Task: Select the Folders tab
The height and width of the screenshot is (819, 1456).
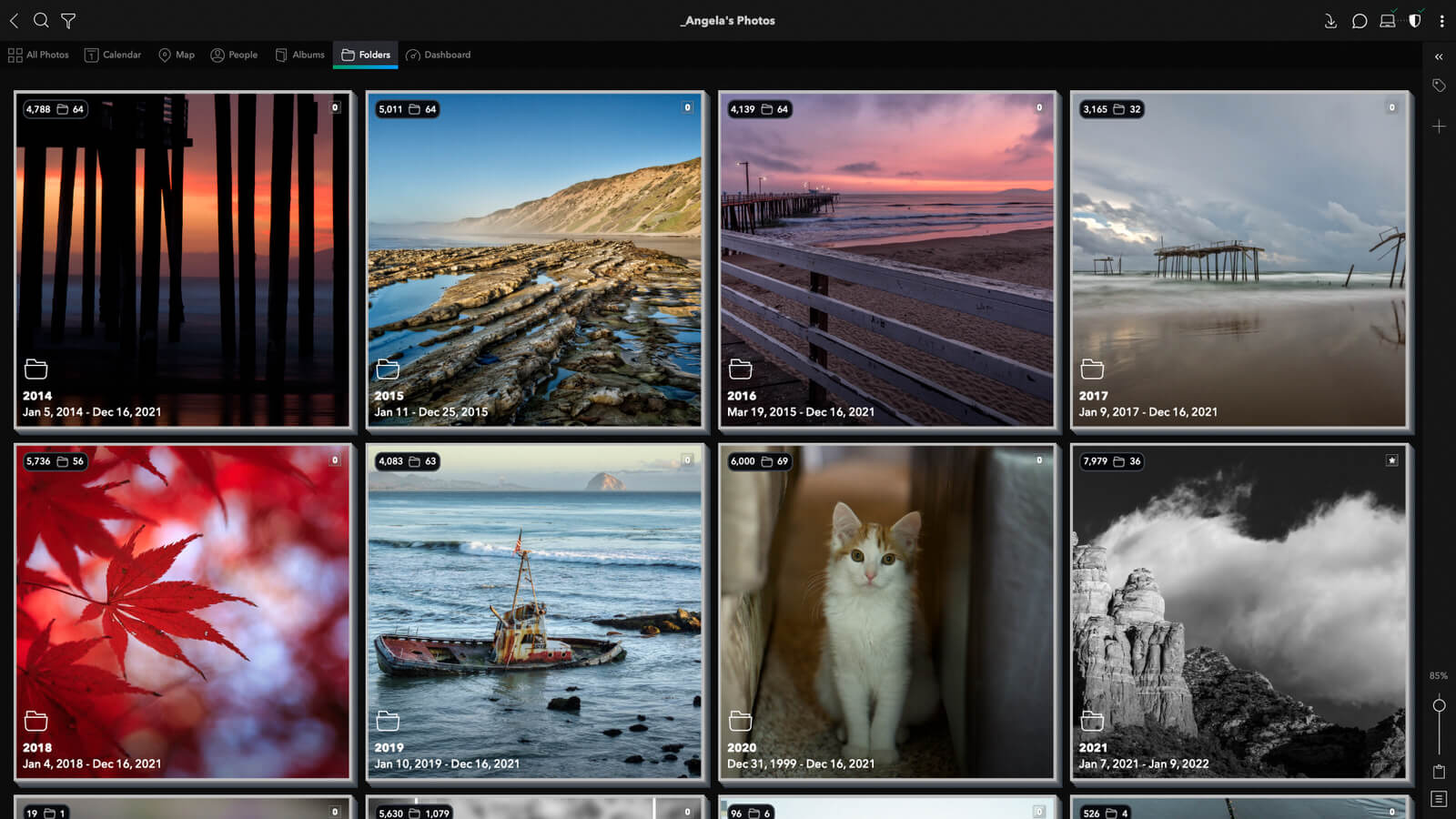Action: click(x=366, y=55)
